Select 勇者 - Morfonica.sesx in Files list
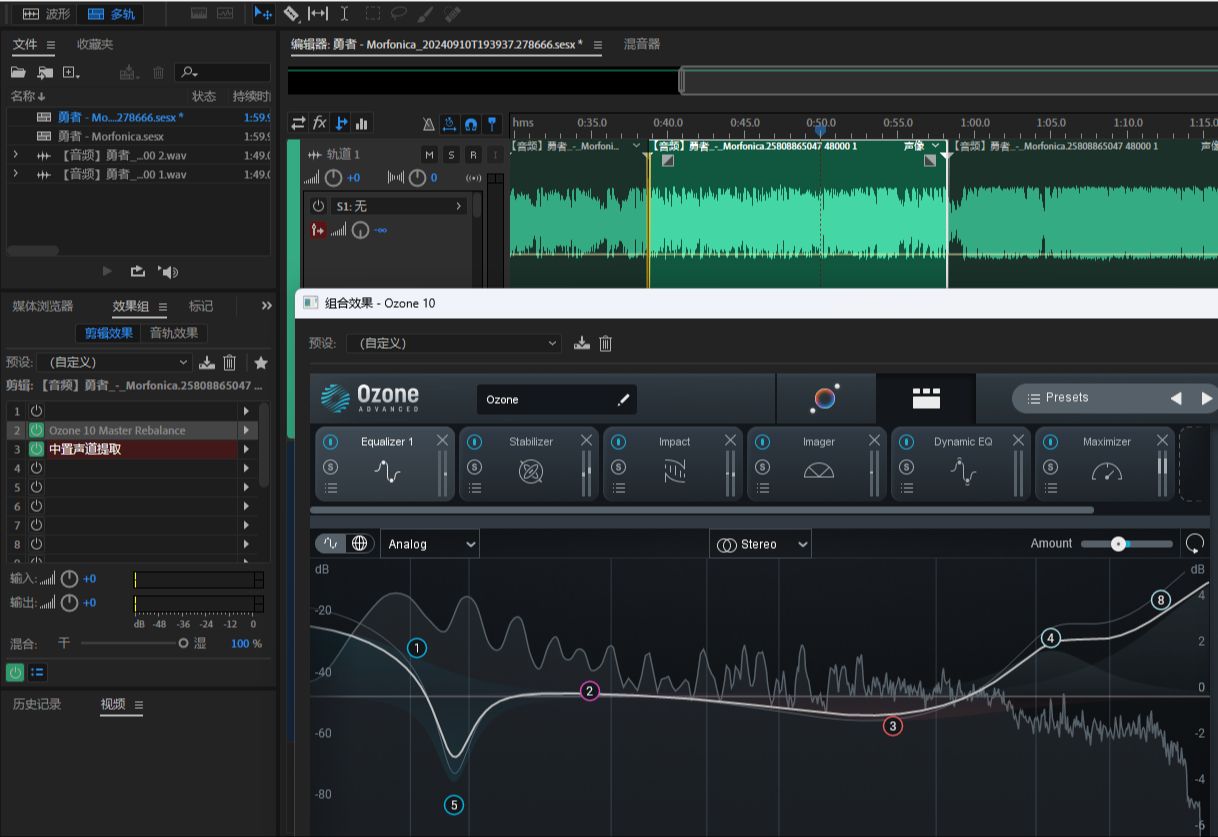The image size is (1218, 837). [x=110, y=136]
